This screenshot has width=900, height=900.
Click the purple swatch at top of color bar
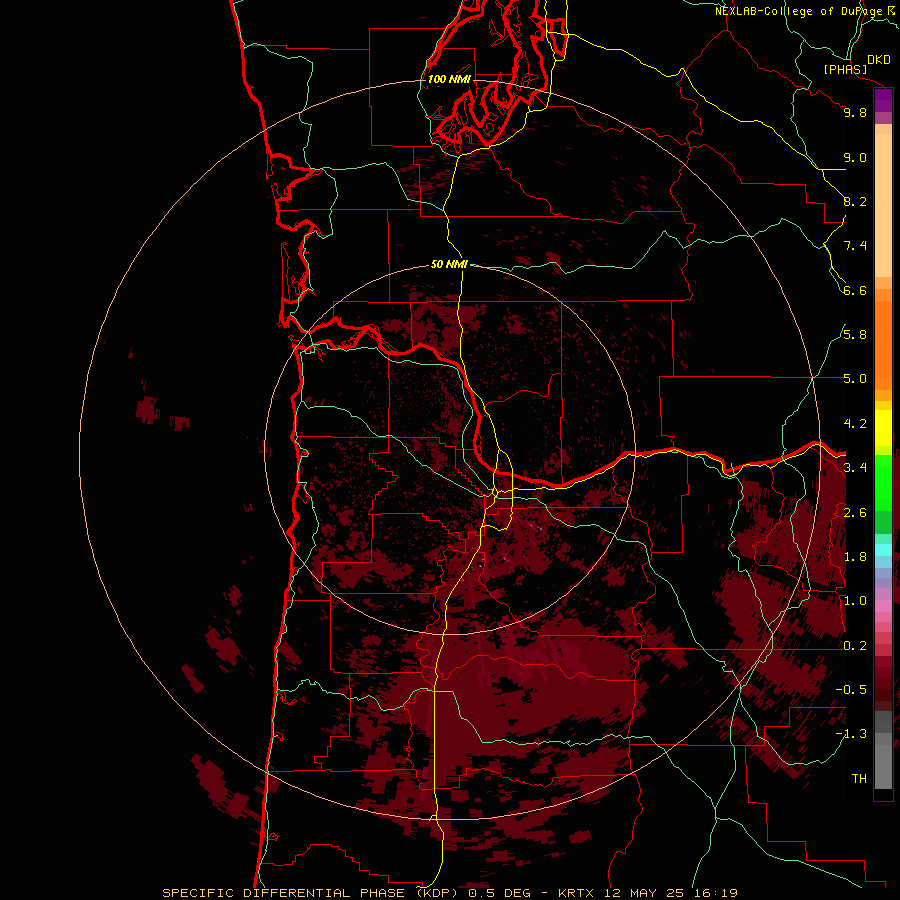coord(883,100)
